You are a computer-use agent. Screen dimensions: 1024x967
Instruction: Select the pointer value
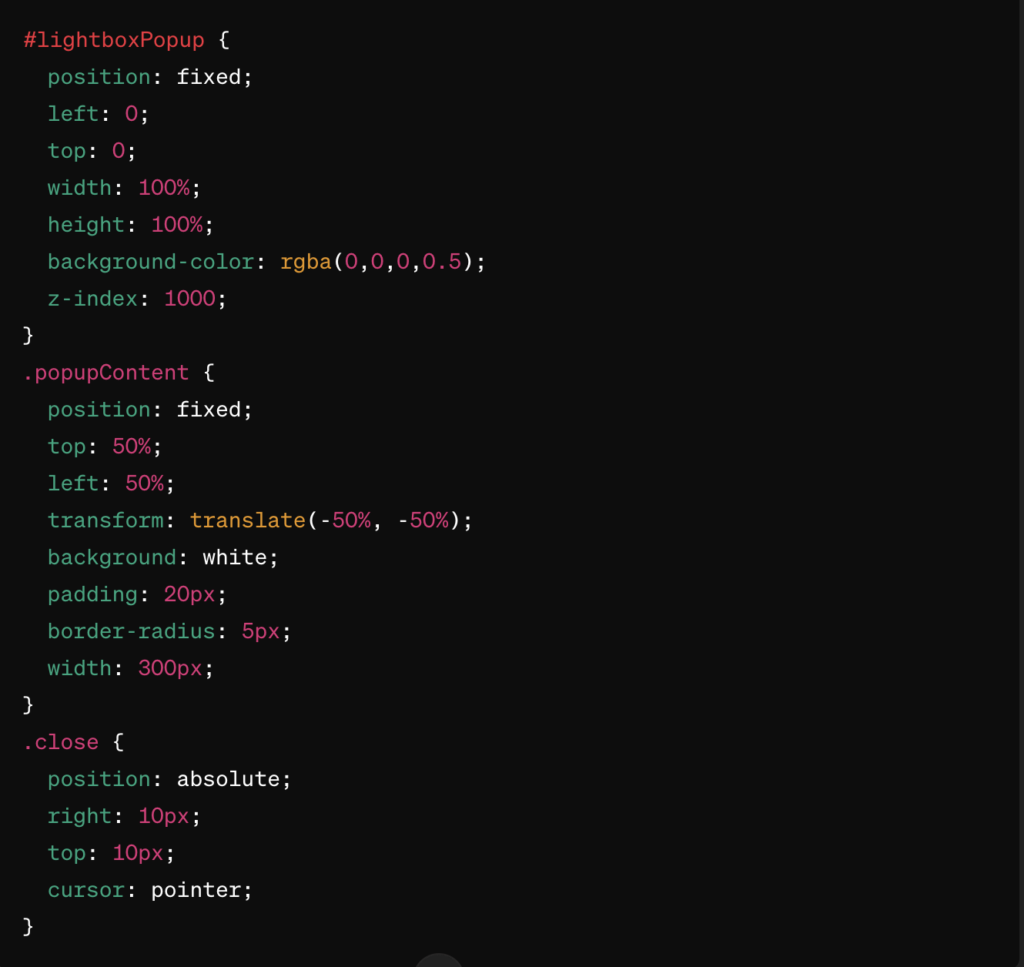[197, 889]
